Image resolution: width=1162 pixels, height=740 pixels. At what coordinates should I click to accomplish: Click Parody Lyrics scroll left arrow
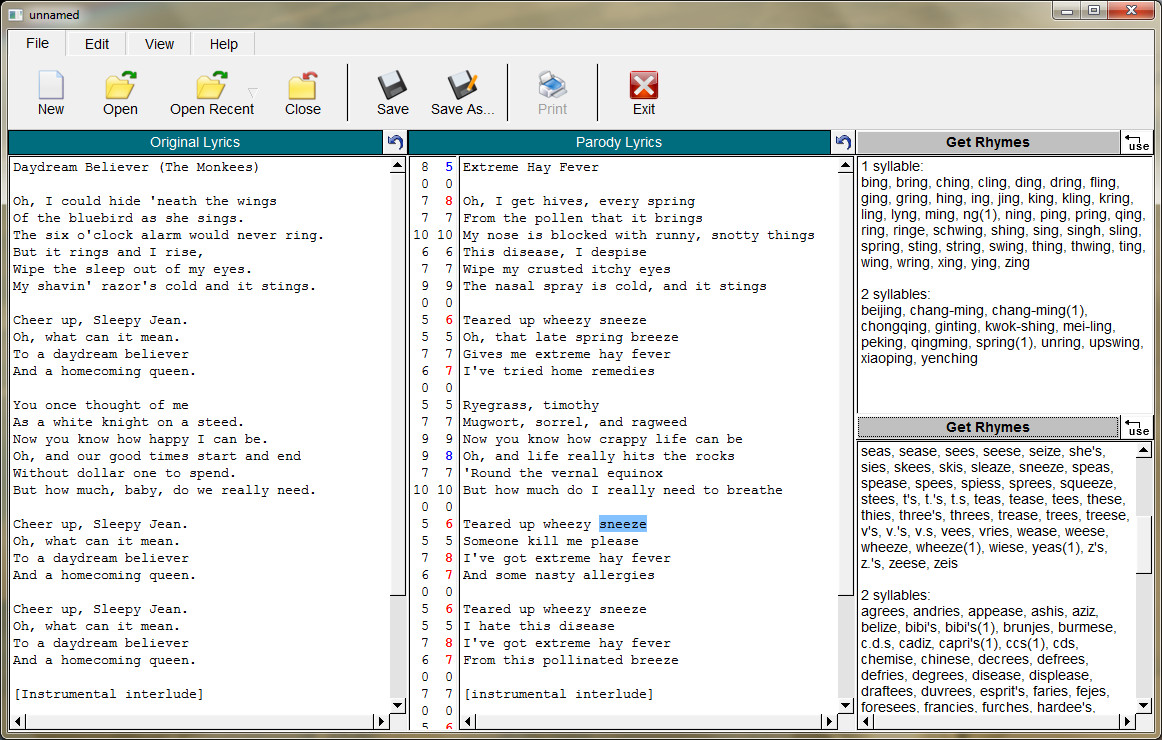[468, 721]
